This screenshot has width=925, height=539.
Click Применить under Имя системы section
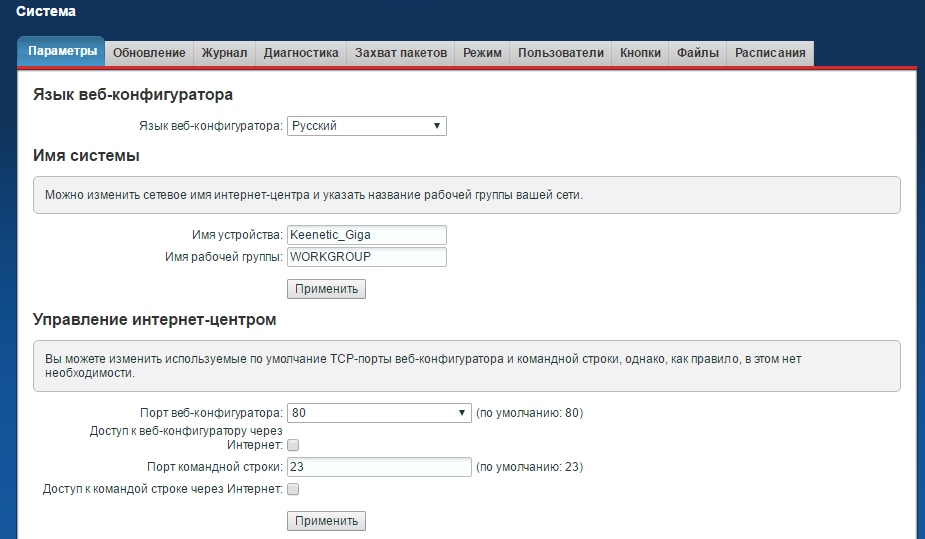tap(326, 289)
